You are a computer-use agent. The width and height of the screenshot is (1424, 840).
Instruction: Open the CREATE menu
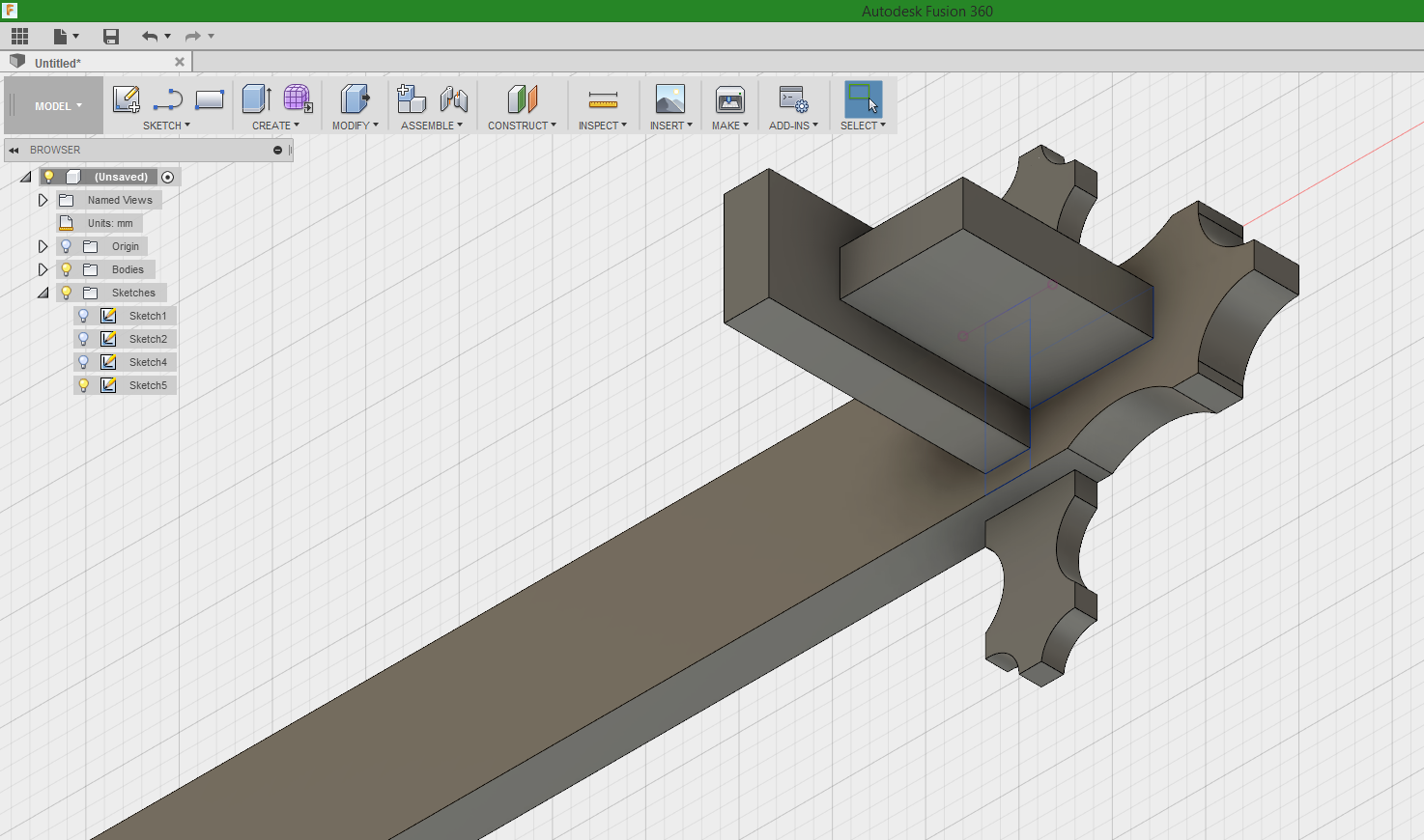[x=275, y=126]
